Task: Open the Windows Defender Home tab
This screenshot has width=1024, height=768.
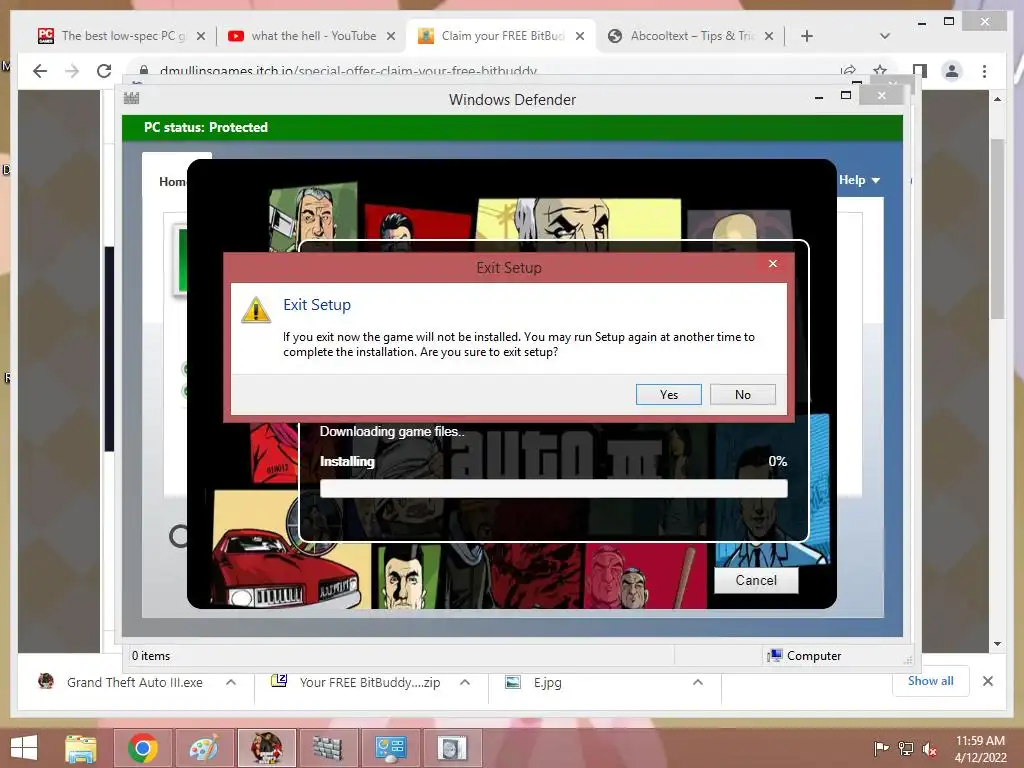Action: click(x=172, y=182)
